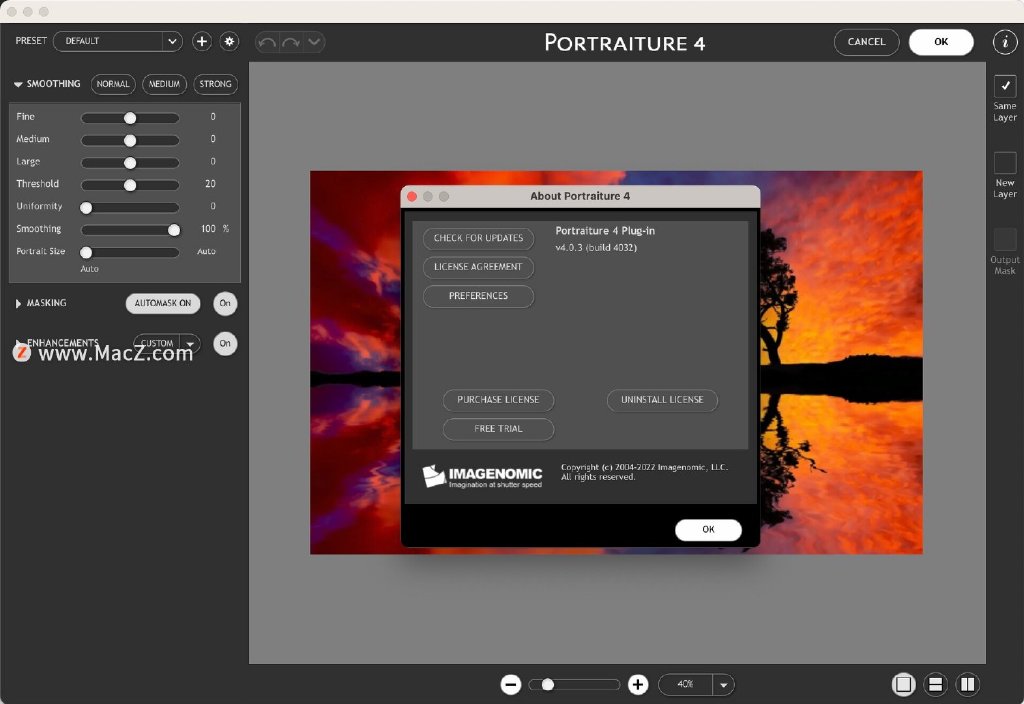Zoom out with minus icon
The height and width of the screenshot is (704, 1024).
tap(511, 684)
